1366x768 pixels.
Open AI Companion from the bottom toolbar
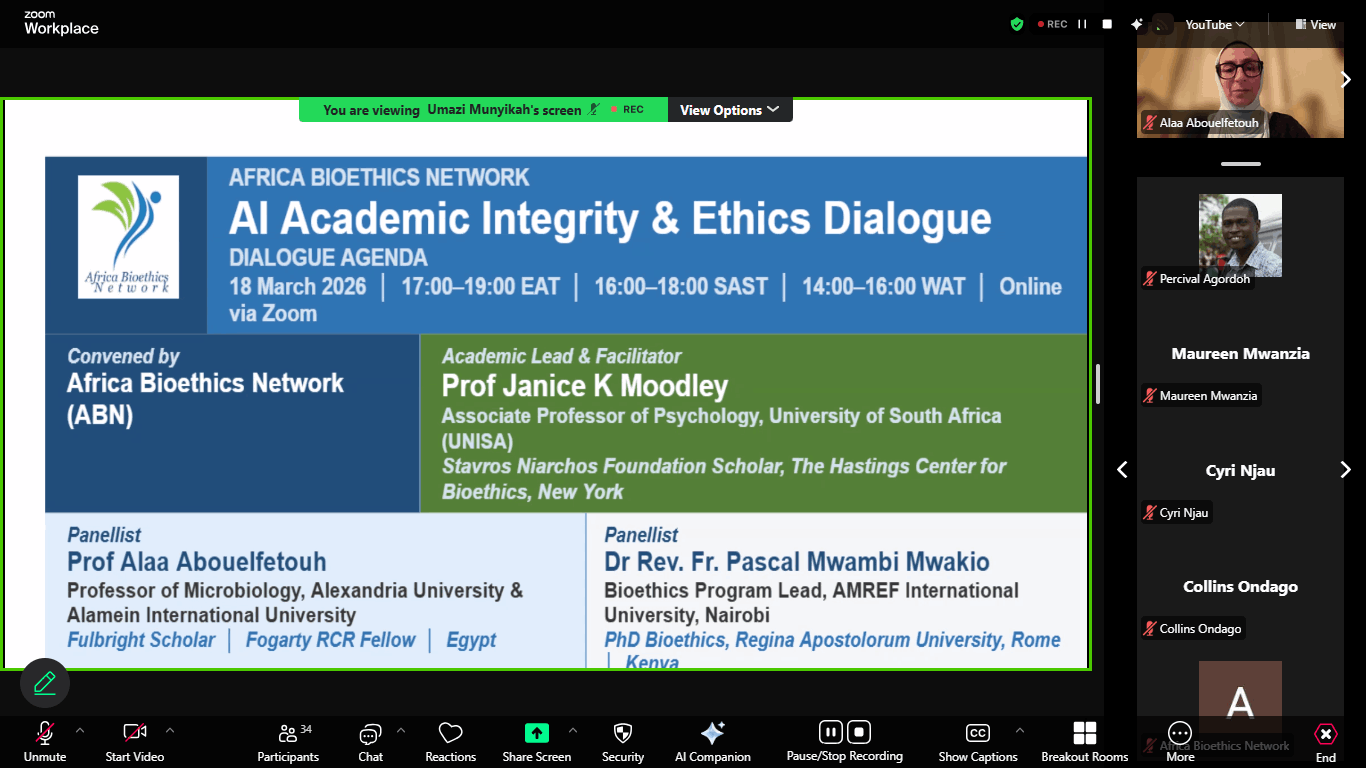click(713, 743)
